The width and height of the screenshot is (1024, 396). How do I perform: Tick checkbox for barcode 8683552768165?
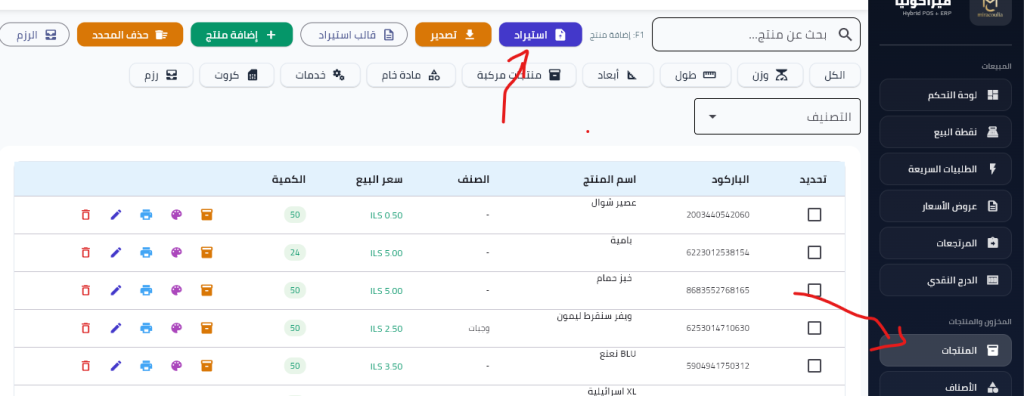(814, 290)
